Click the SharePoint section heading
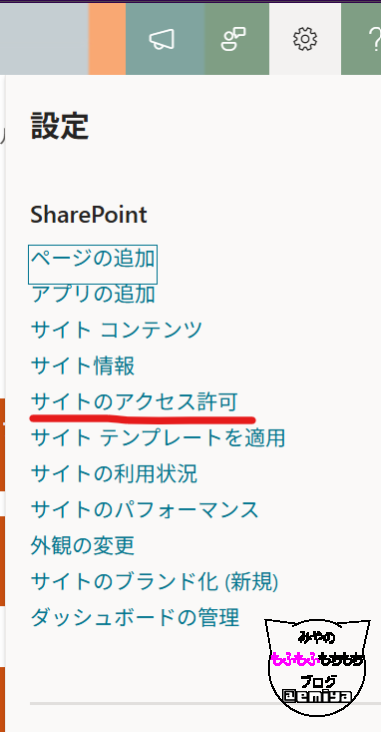The width and height of the screenshot is (381, 732). click(89, 215)
